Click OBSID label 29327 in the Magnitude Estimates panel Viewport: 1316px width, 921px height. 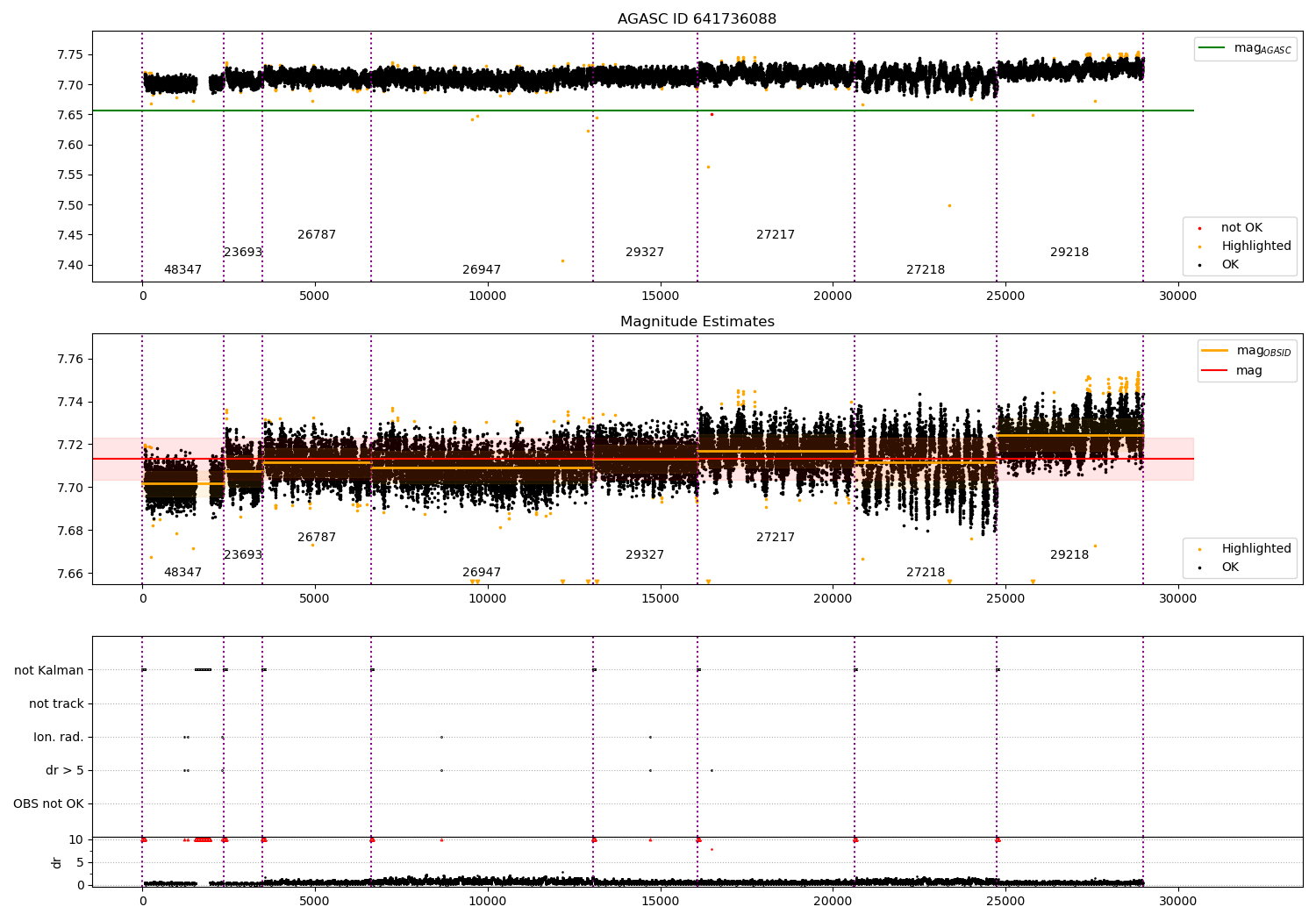[645, 555]
